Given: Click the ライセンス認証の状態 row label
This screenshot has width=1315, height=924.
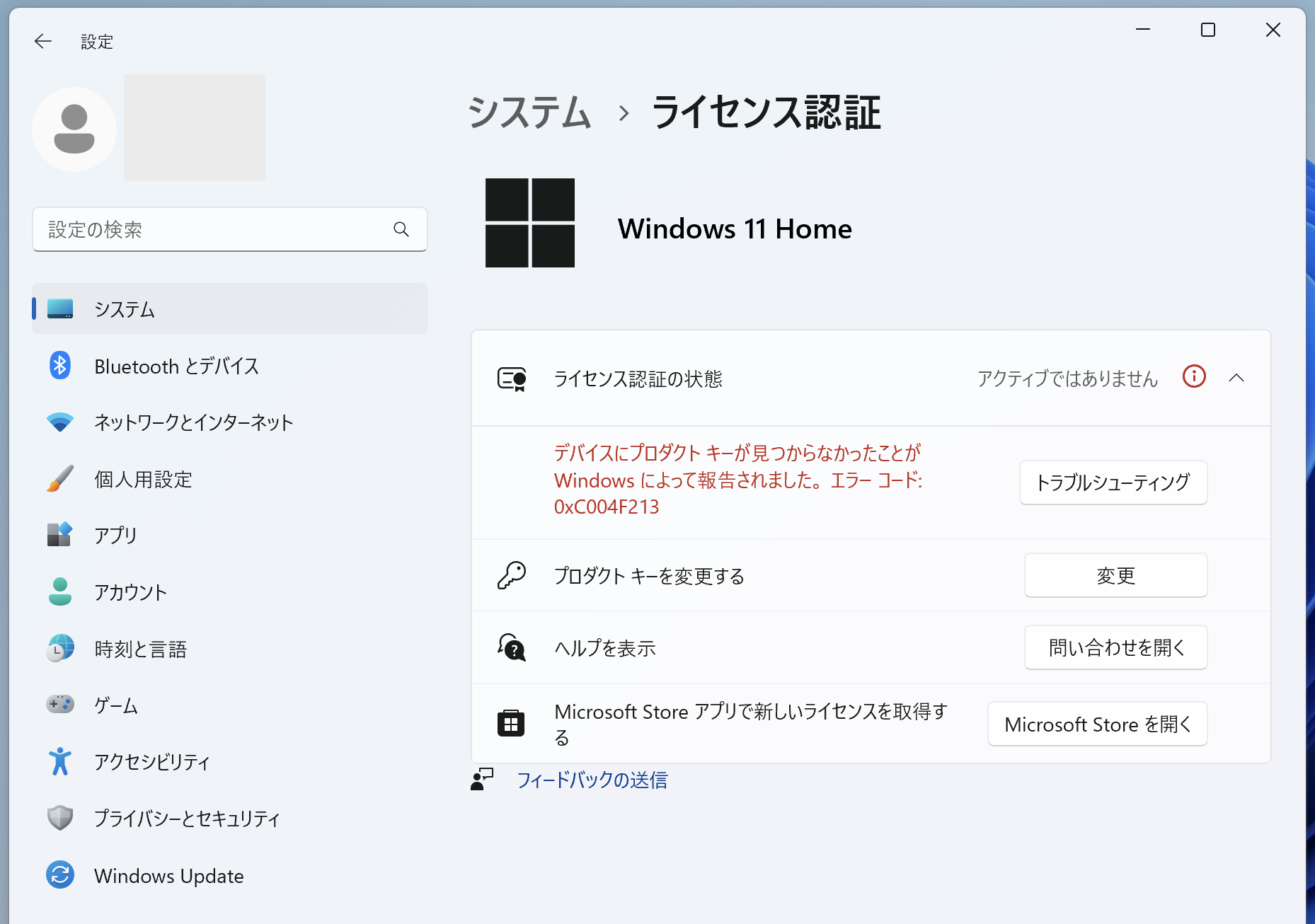Looking at the screenshot, I should pyautogui.click(x=638, y=379).
